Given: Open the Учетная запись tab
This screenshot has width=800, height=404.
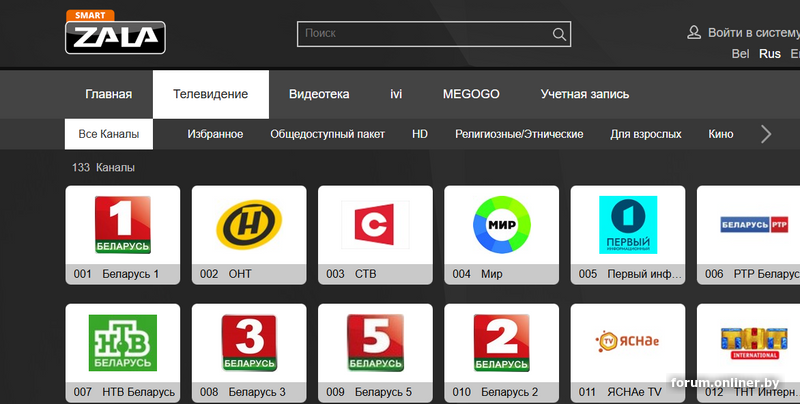Looking at the screenshot, I should tap(585, 94).
